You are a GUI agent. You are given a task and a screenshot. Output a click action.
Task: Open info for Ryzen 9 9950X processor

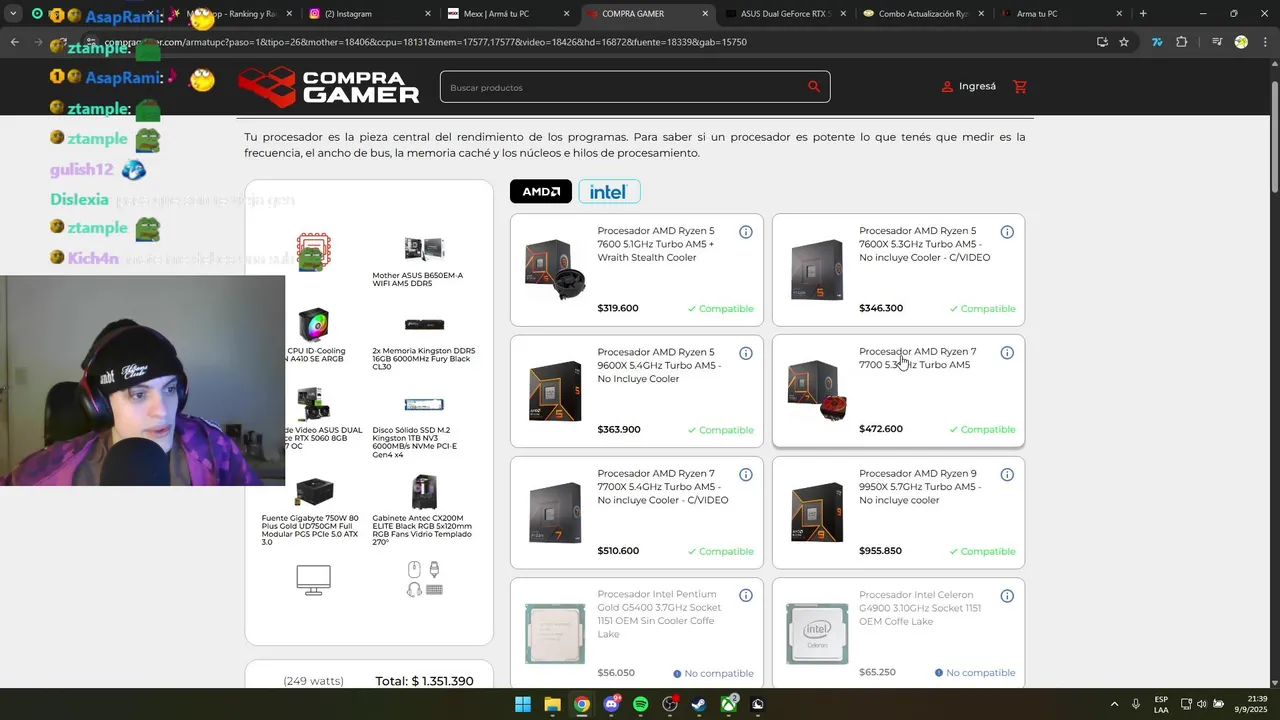tap(1007, 475)
